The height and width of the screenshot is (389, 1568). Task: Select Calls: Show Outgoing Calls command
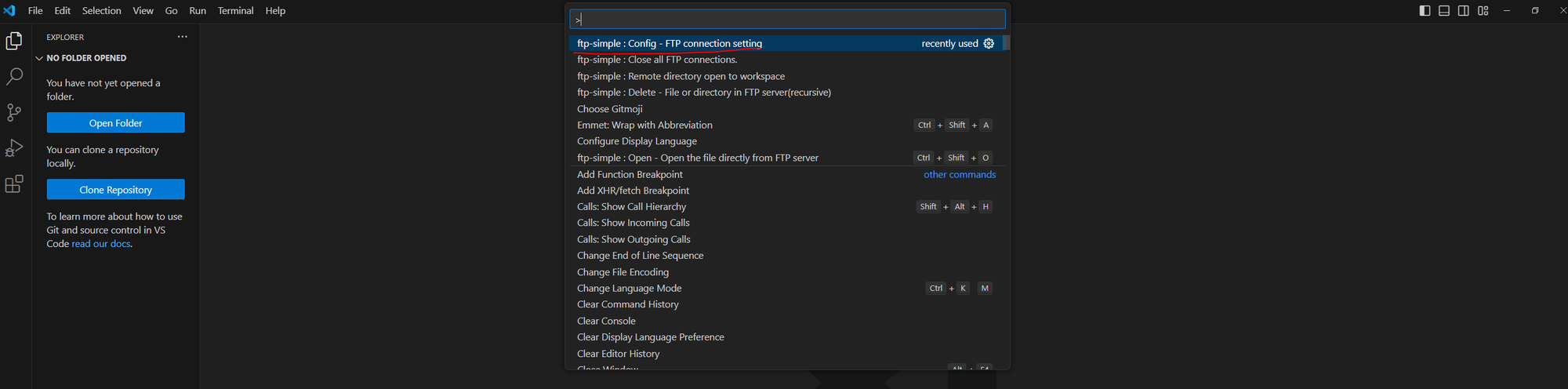pos(786,239)
